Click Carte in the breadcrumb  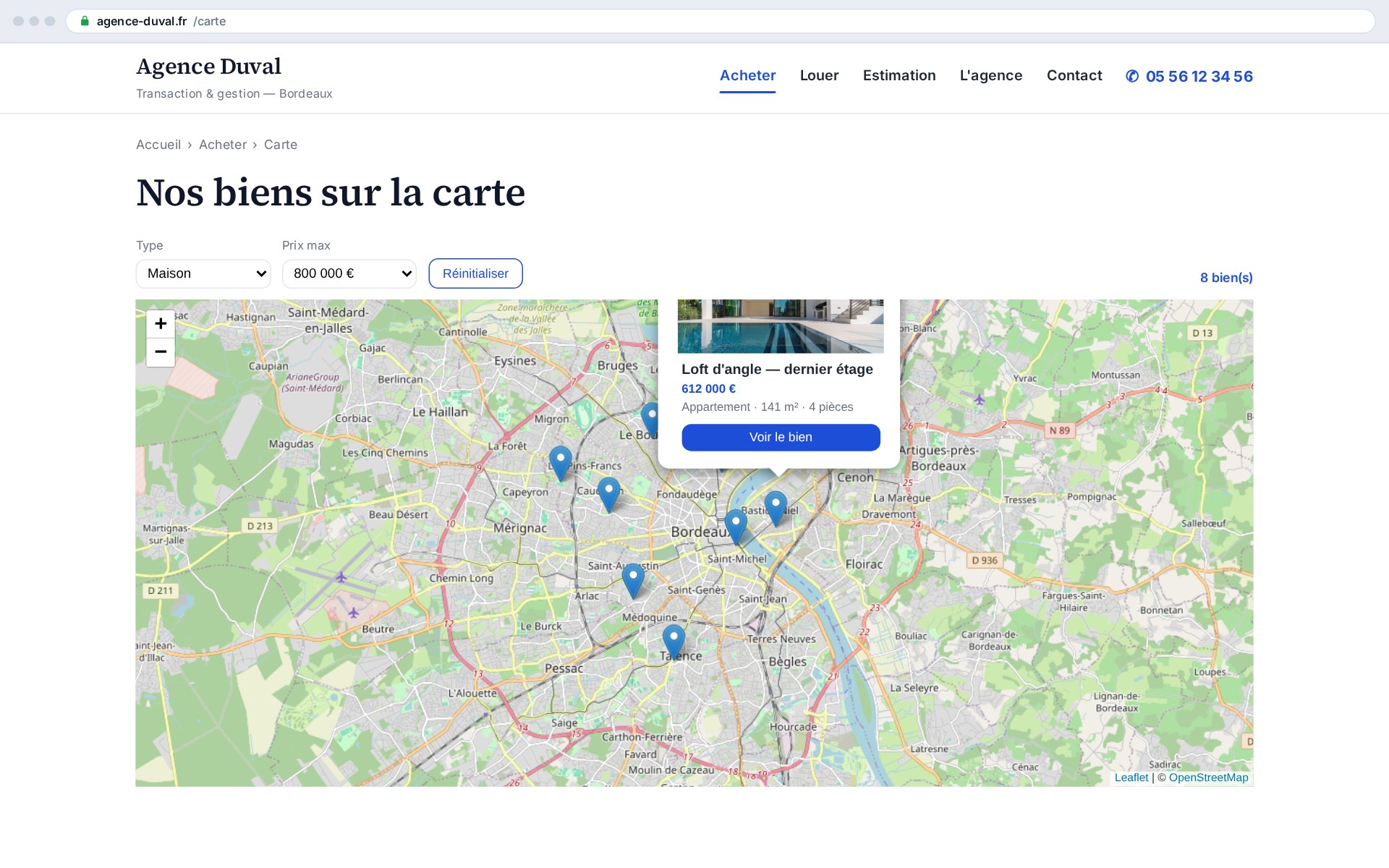281,145
